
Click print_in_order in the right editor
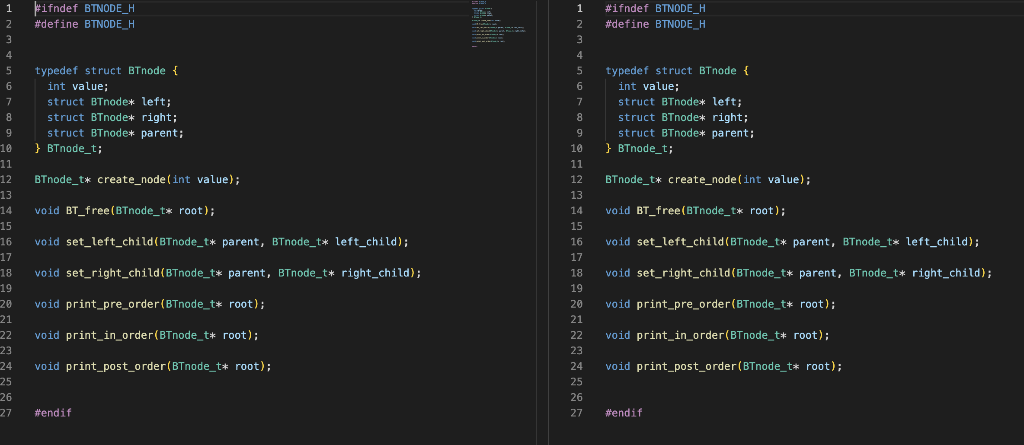pyautogui.click(x=680, y=335)
